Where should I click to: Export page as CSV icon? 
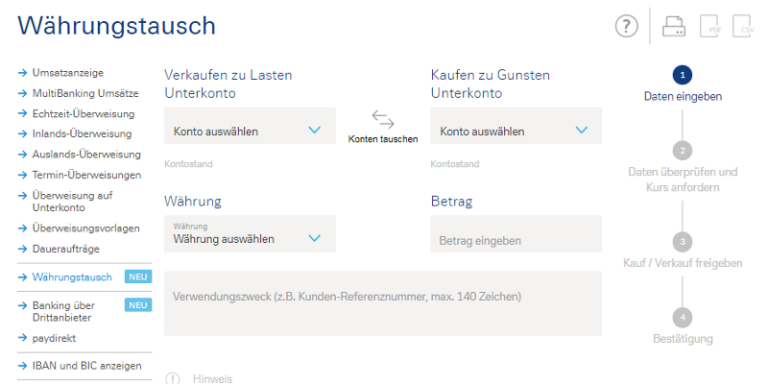(x=744, y=26)
